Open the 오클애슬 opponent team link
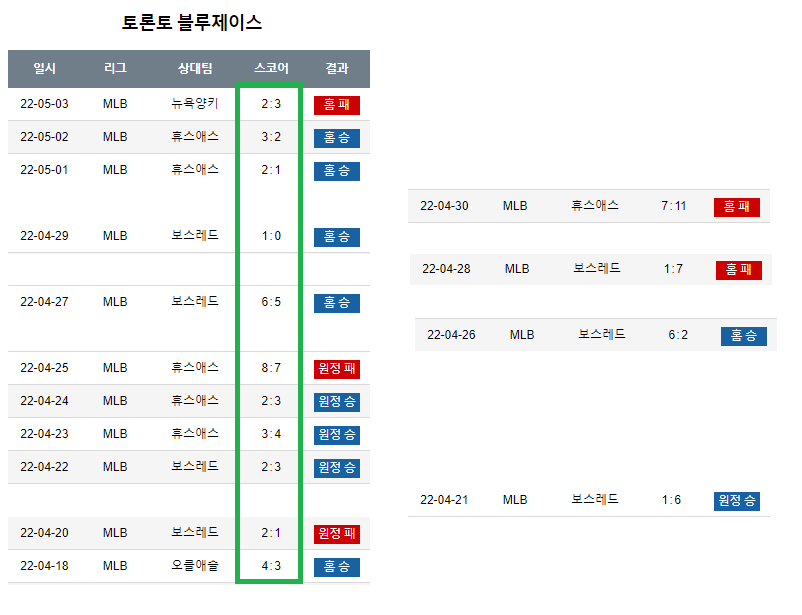Image resolution: width=802 pixels, height=615 pixels. [x=195, y=566]
